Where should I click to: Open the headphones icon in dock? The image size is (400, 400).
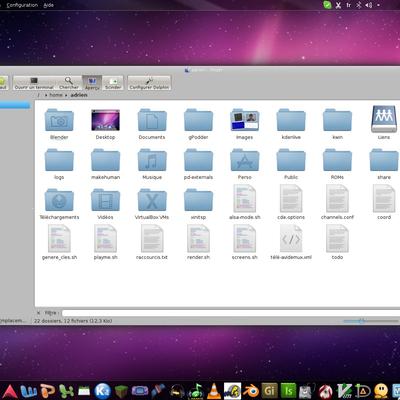pos(177,391)
